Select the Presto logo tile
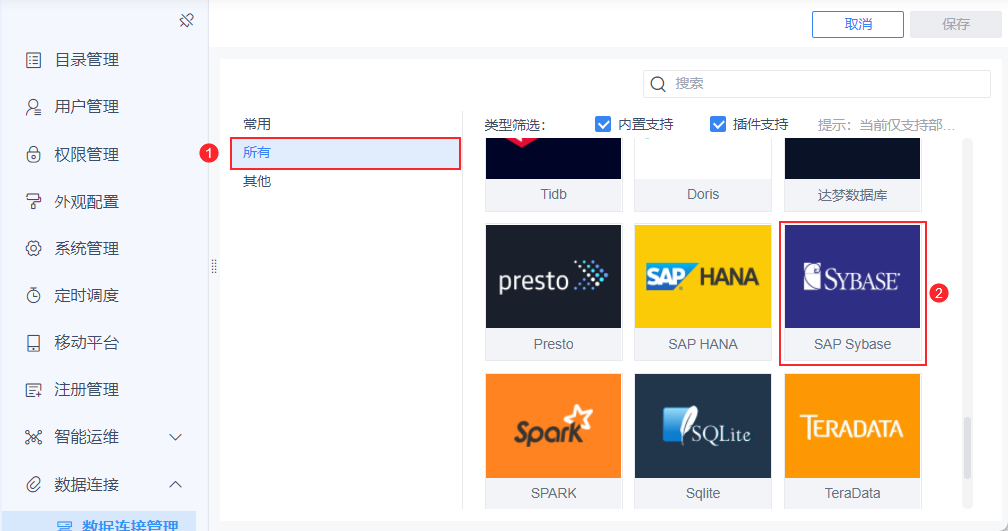Image resolution: width=1008 pixels, height=531 pixels. [x=554, y=276]
